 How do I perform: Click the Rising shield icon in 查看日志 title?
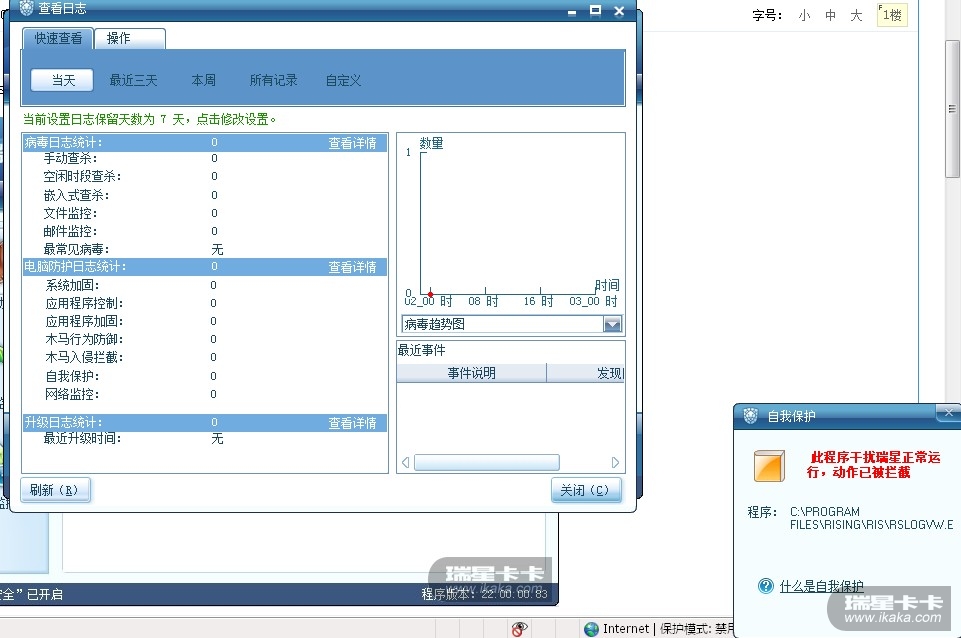tap(26, 9)
